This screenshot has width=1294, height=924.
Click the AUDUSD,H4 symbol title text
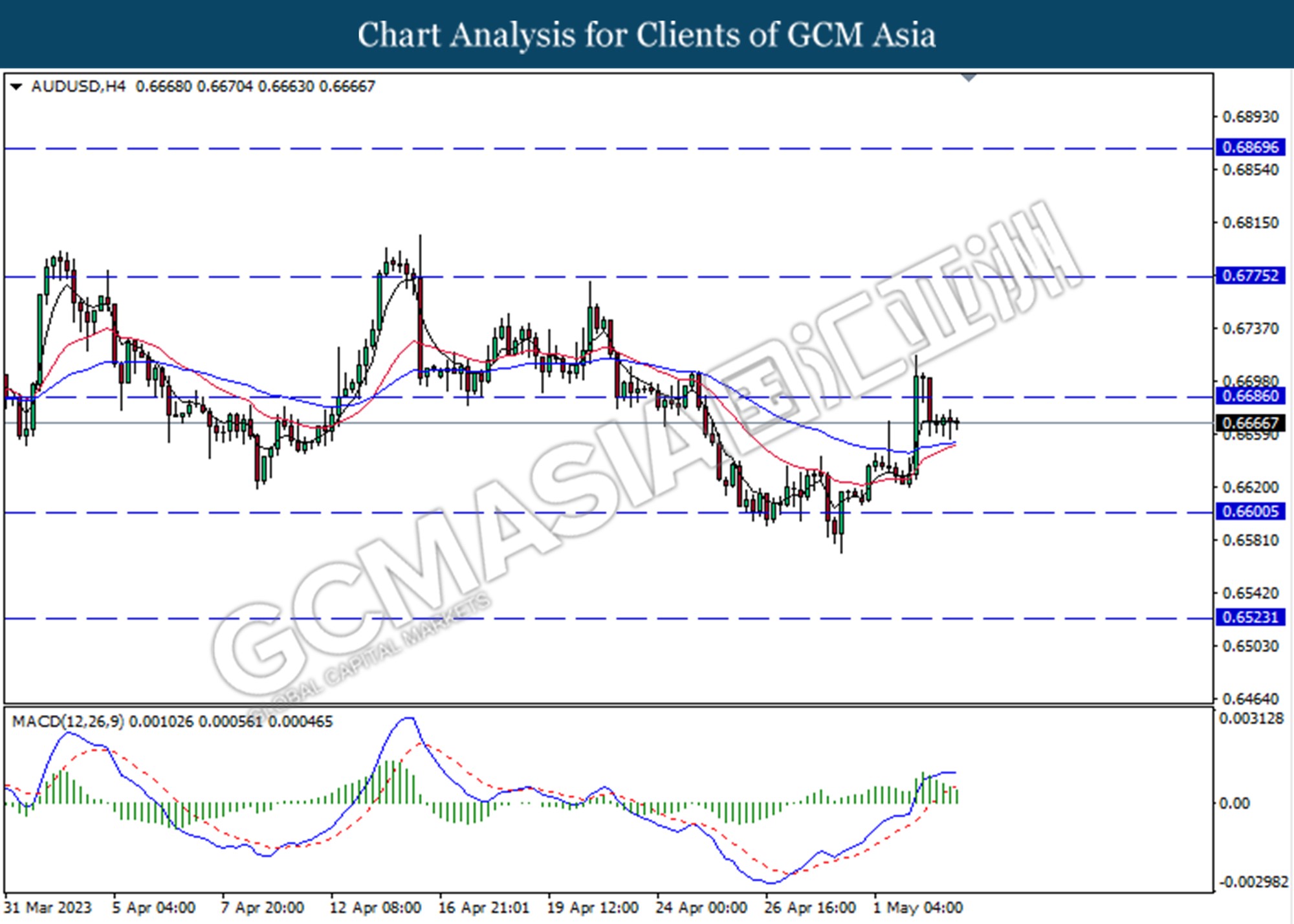(78, 87)
